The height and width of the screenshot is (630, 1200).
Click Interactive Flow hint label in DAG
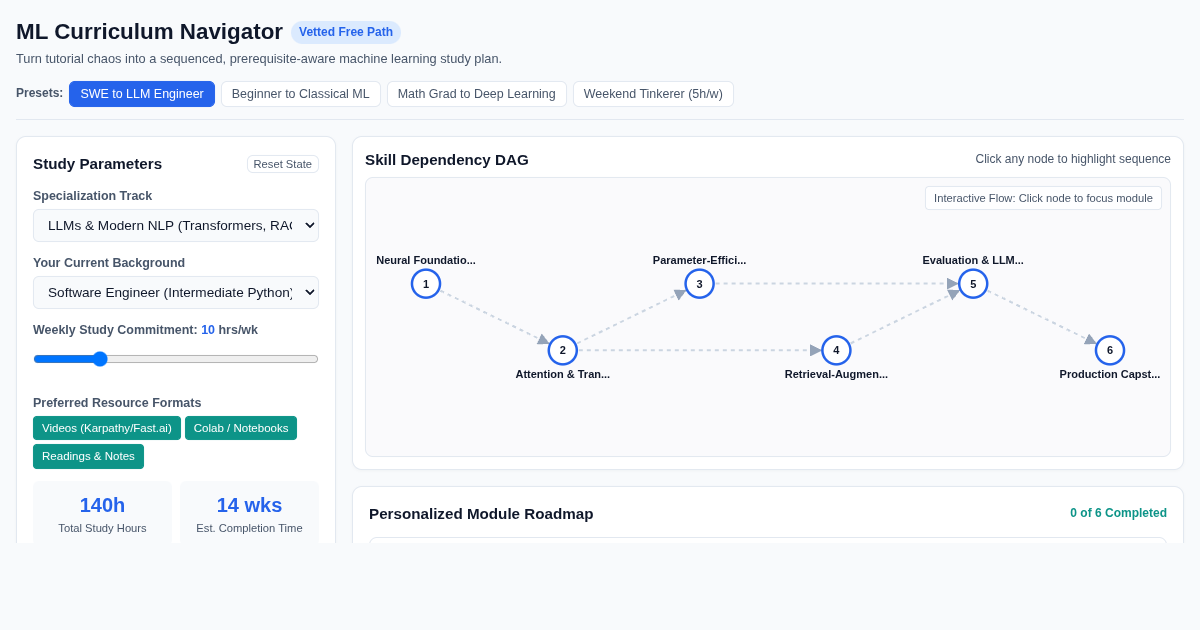pos(1043,198)
